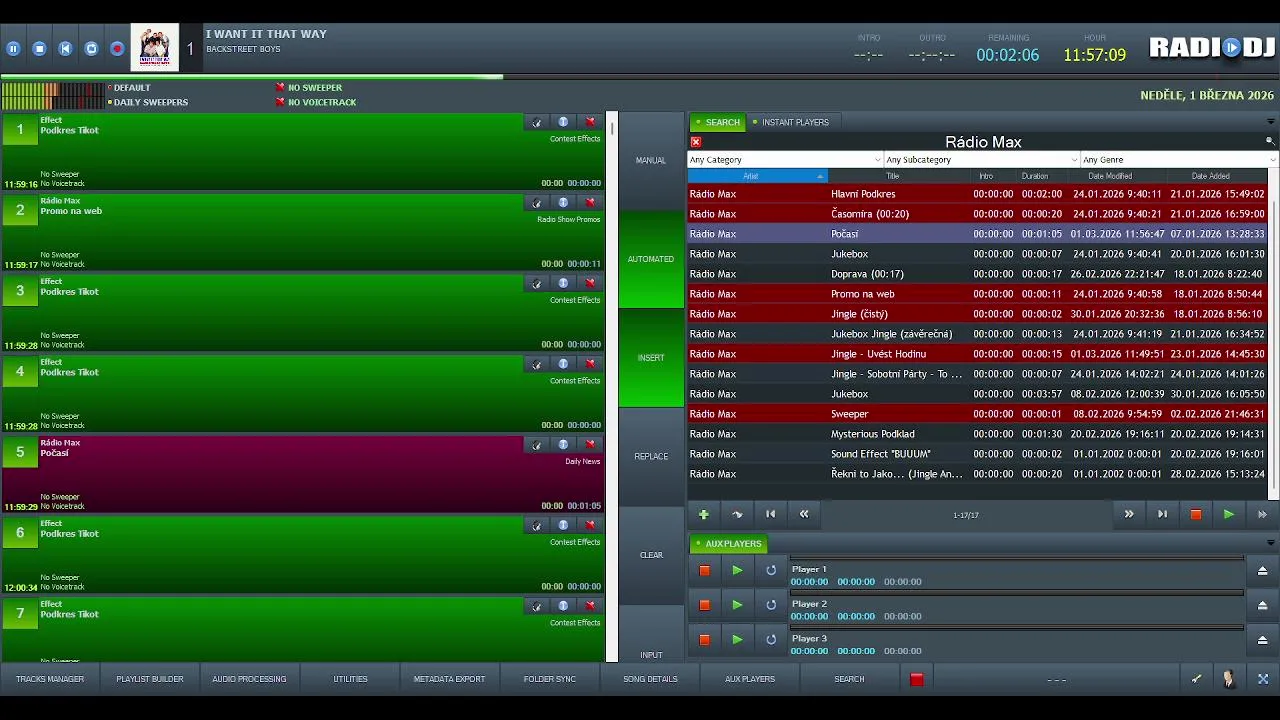
Task: Pause playback in the main player
Action: coord(13,48)
